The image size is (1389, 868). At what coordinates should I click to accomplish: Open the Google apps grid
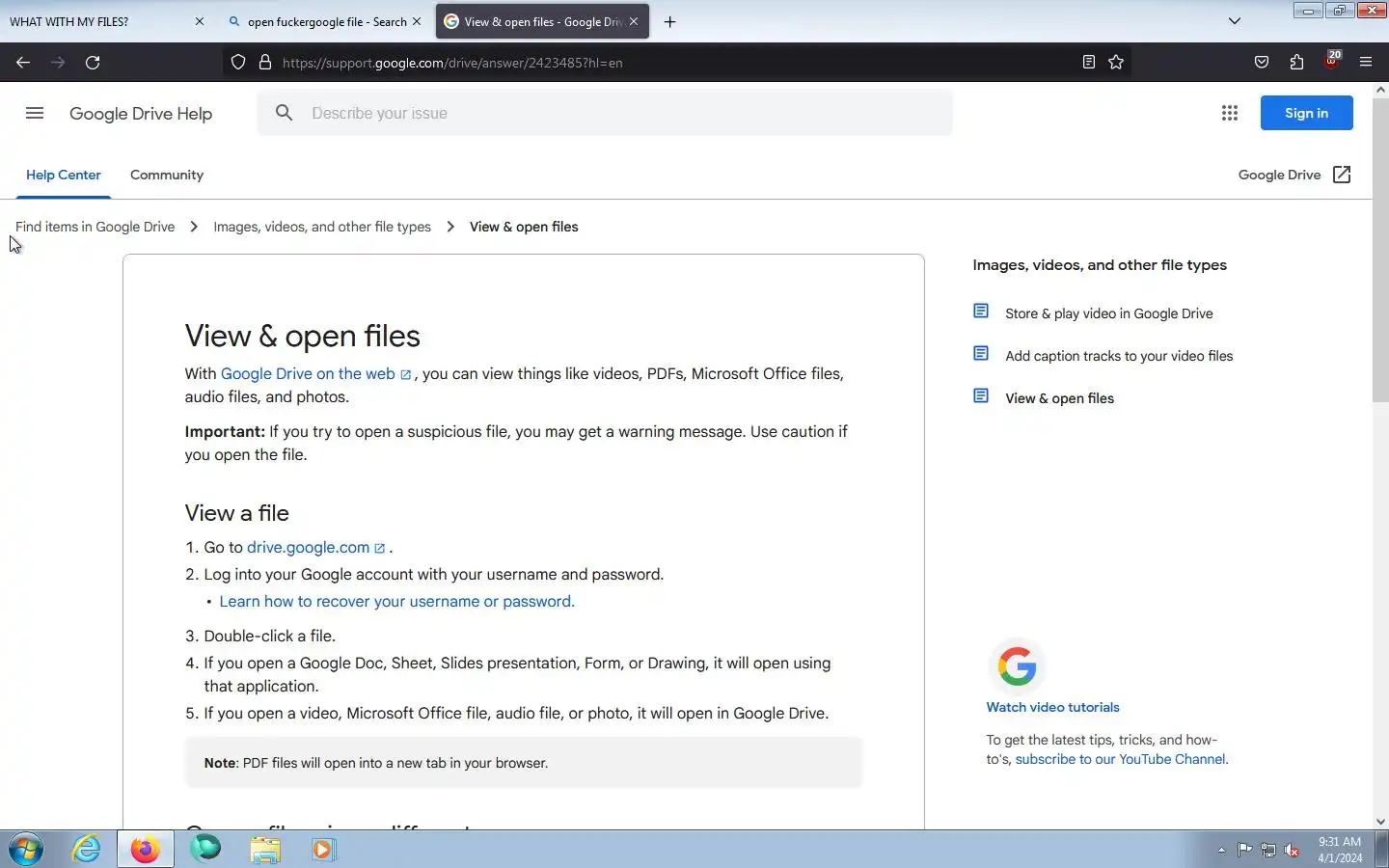pyautogui.click(x=1230, y=113)
